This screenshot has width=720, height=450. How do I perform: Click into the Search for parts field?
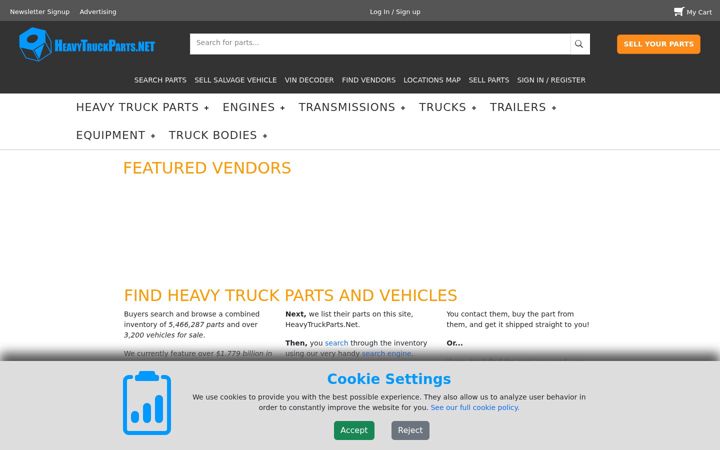tap(380, 44)
